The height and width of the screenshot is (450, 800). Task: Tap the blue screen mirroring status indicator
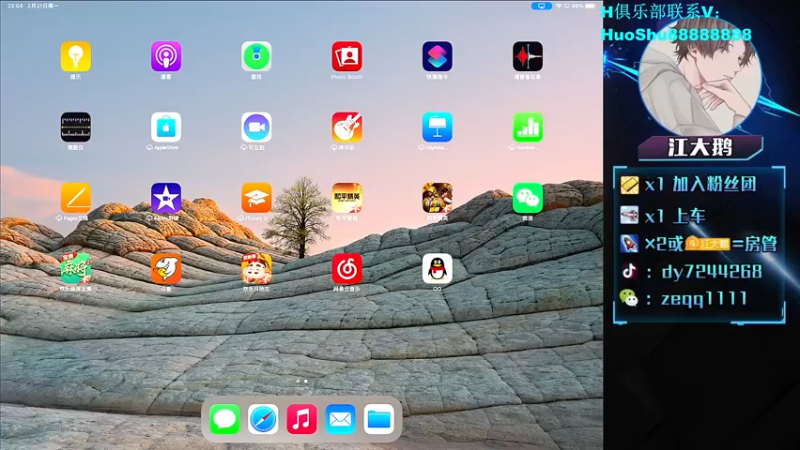(x=541, y=6)
